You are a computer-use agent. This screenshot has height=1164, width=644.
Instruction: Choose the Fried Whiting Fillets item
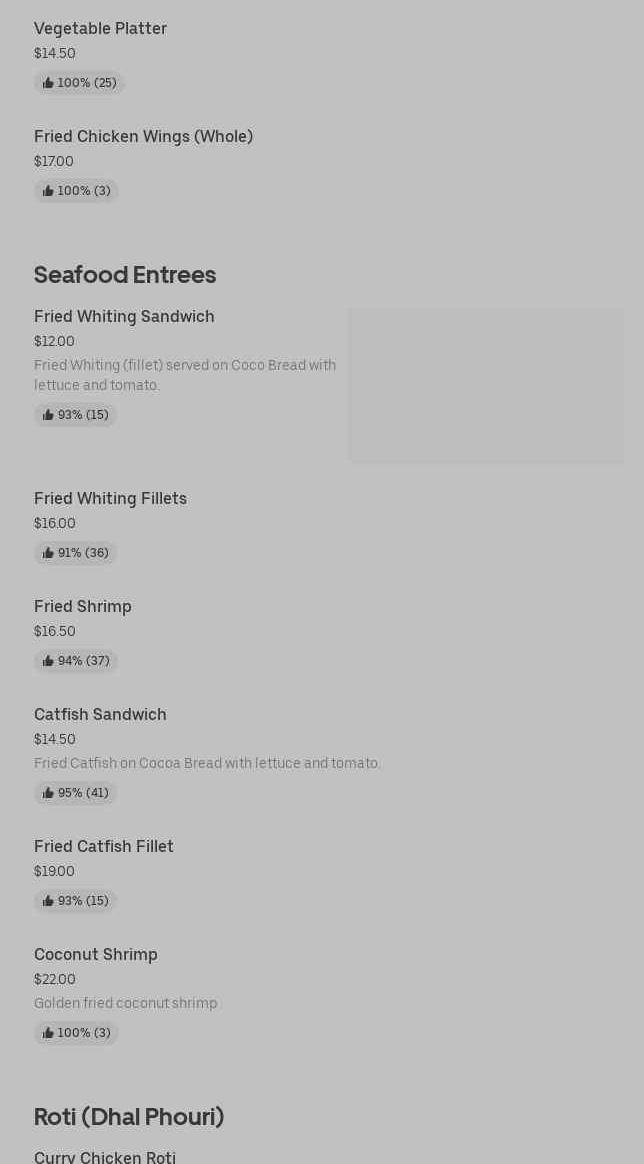click(x=110, y=499)
